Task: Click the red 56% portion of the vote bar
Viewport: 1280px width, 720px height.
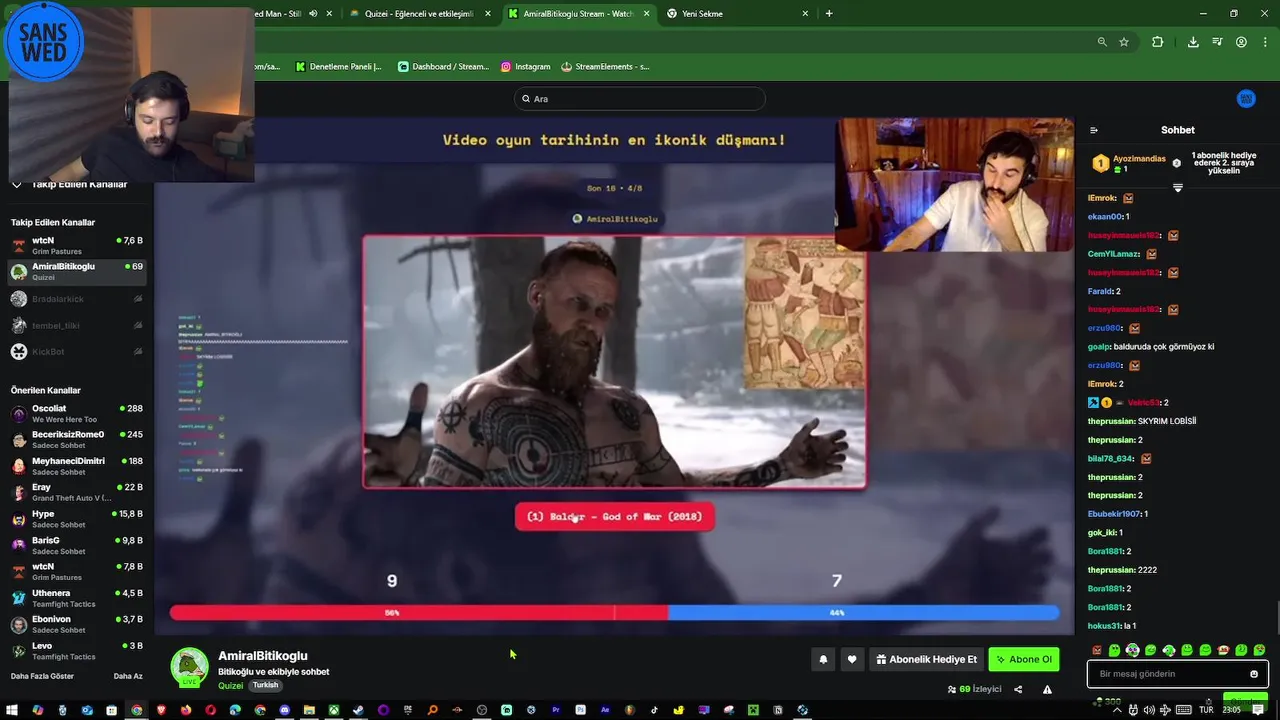Action: (x=418, y=612)
